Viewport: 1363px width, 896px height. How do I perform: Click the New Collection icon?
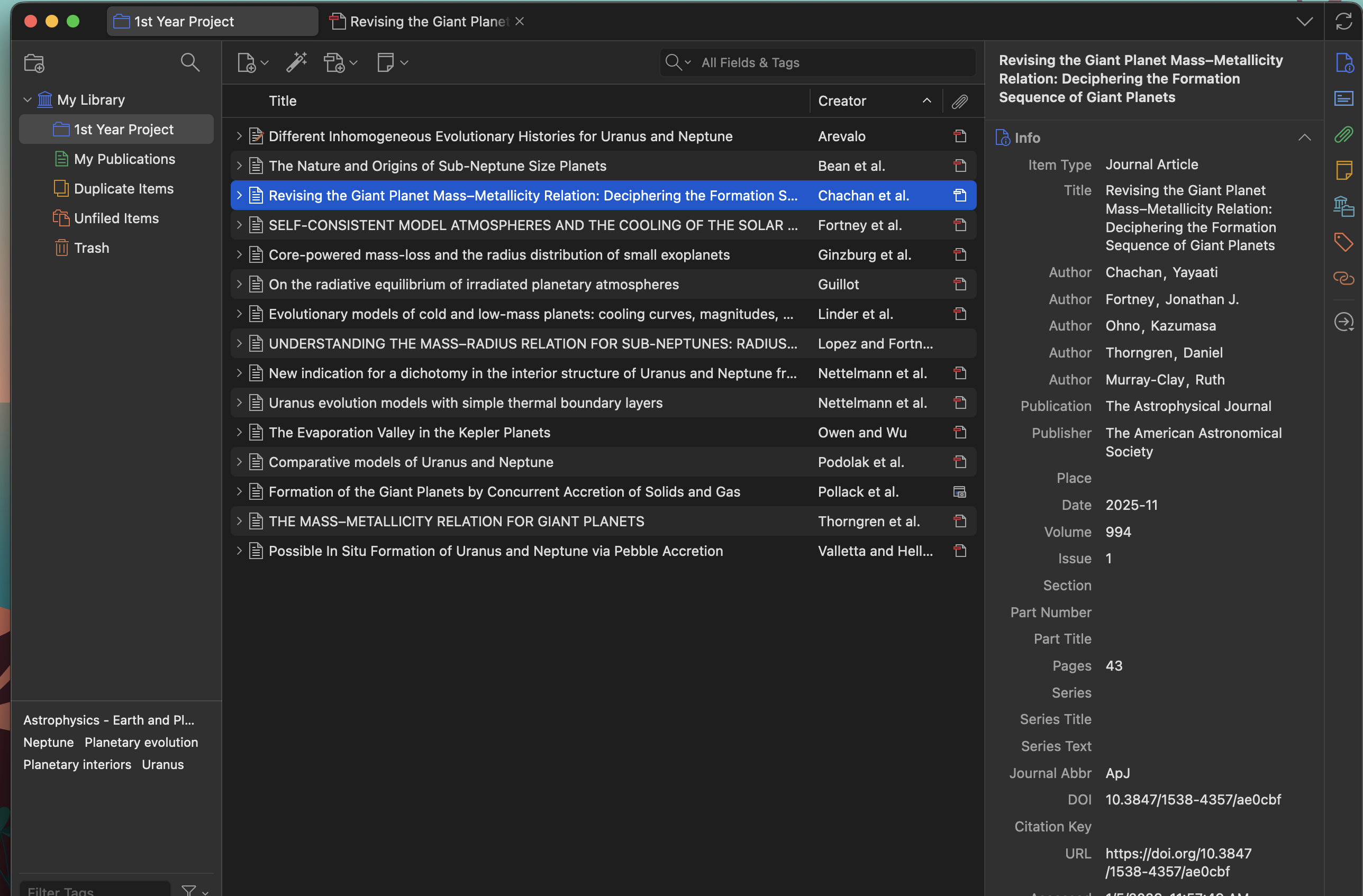click(x=34, y=63)
